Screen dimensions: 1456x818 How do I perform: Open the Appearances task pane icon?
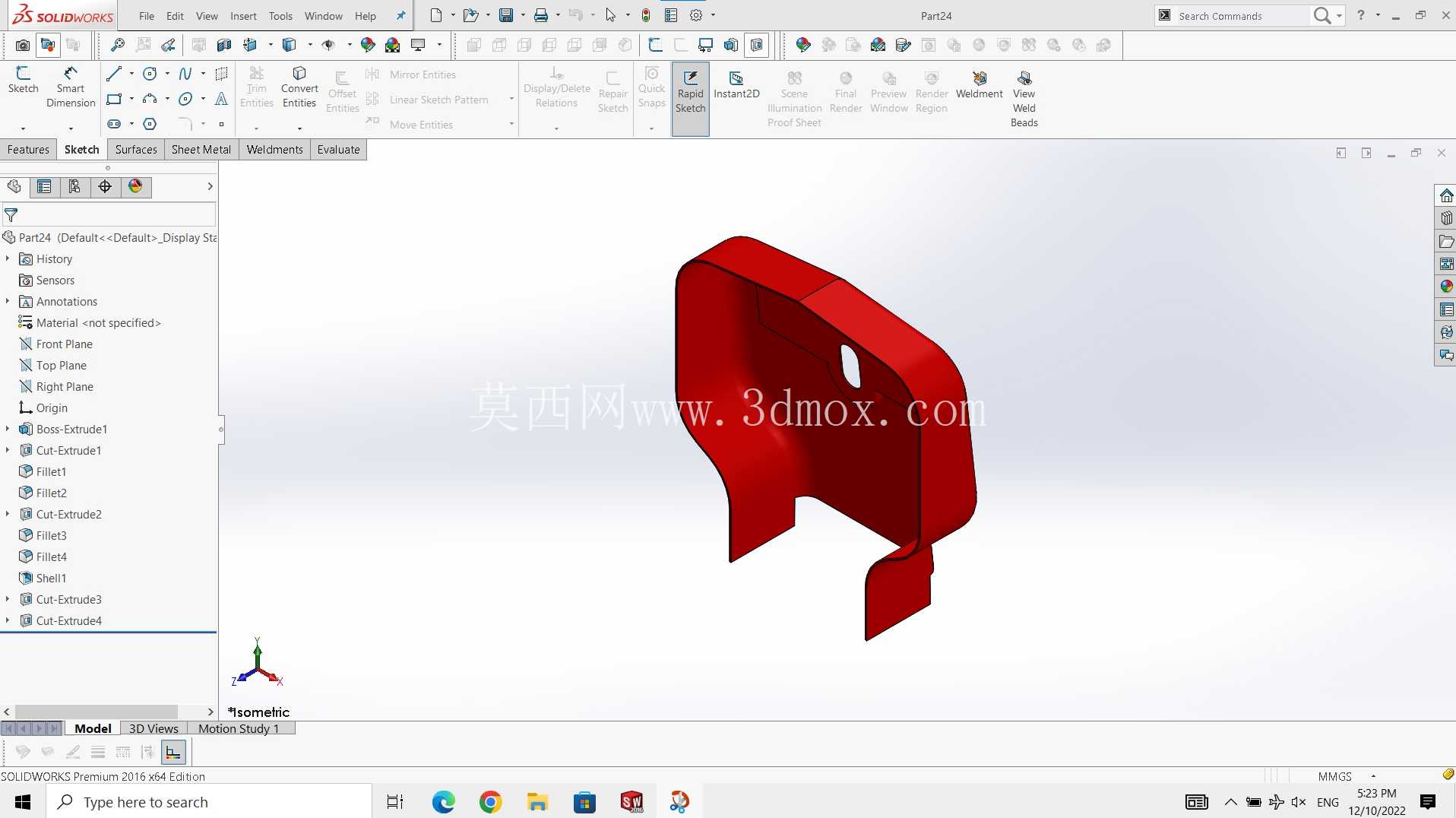pyautogui.click(x=1446, y=287)
